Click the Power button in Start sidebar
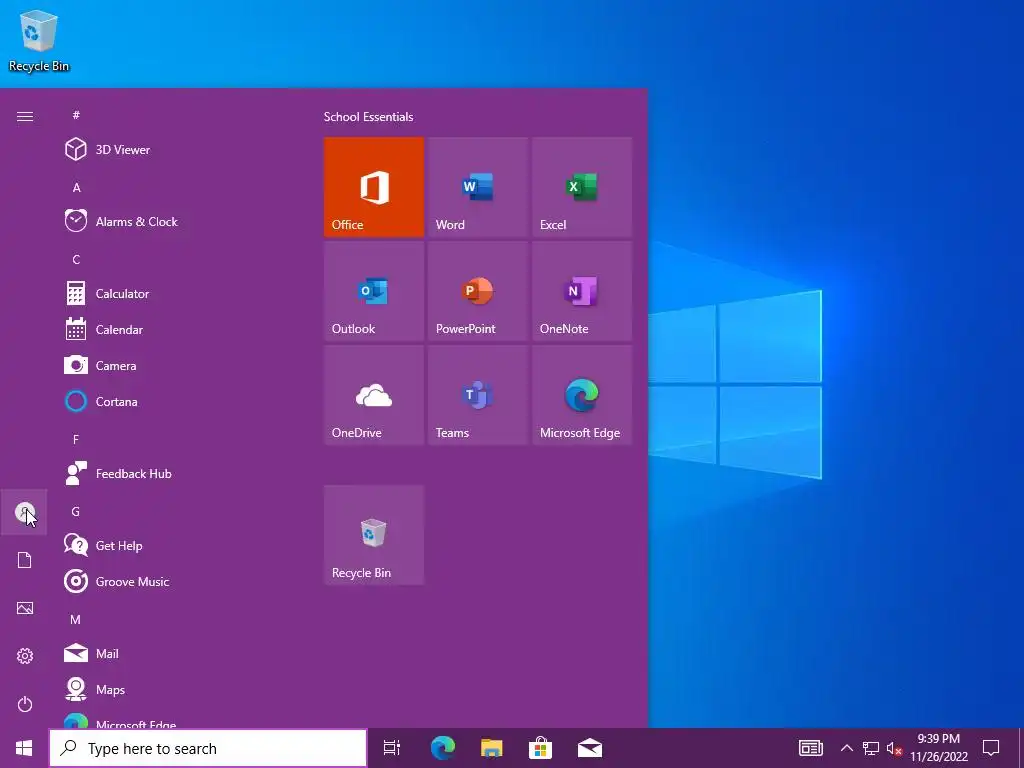 pos(24,704)
